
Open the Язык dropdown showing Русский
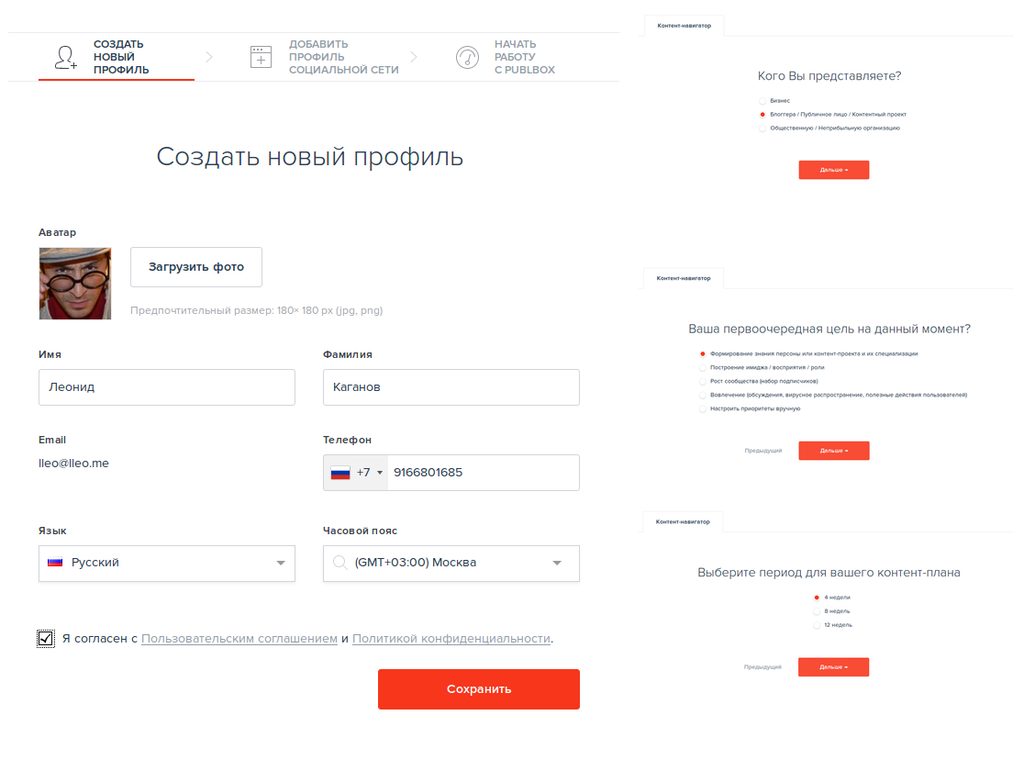(167, 563)
